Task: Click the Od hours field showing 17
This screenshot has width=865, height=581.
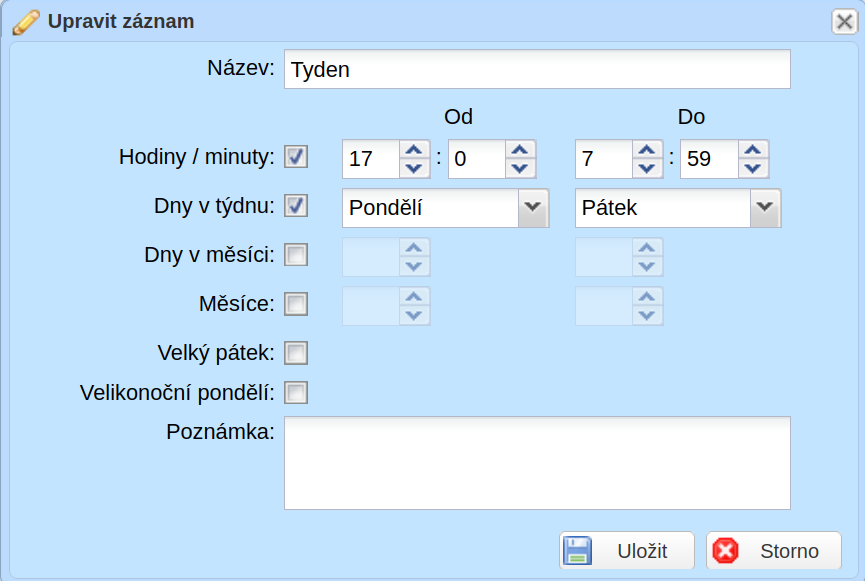Action: [371, 159]
